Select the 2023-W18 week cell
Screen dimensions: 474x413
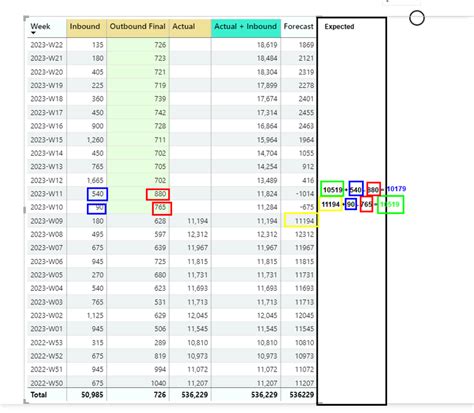point(46,99)
